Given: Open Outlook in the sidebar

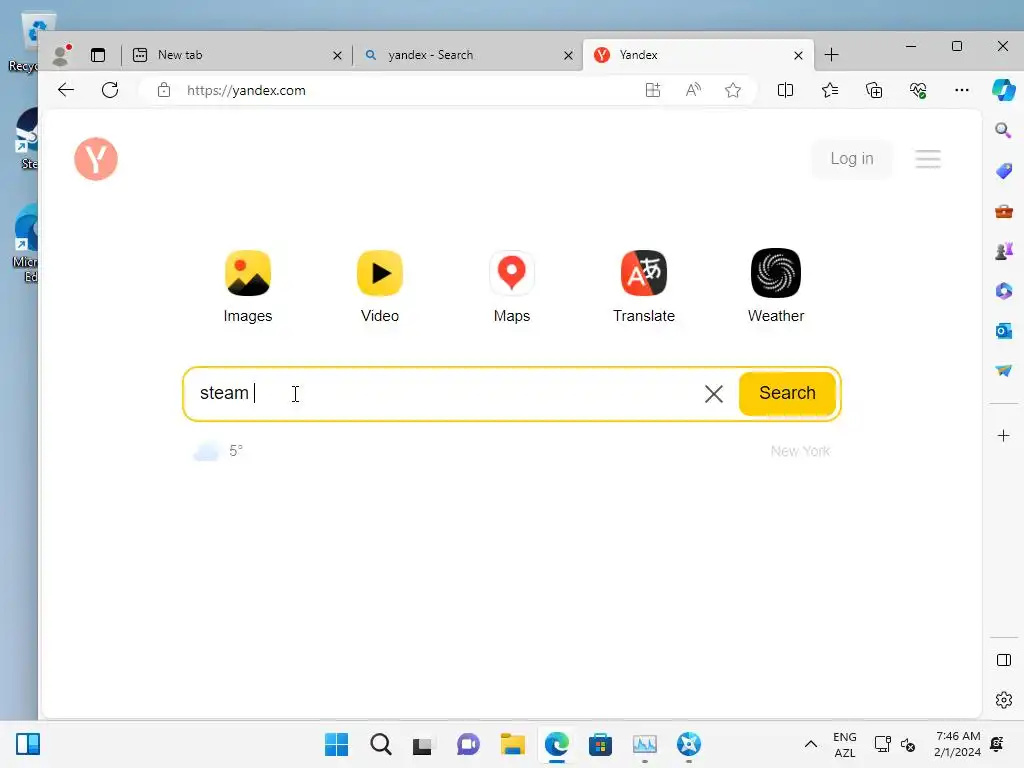Looking at the screenshot, I should click(1004, 330).
